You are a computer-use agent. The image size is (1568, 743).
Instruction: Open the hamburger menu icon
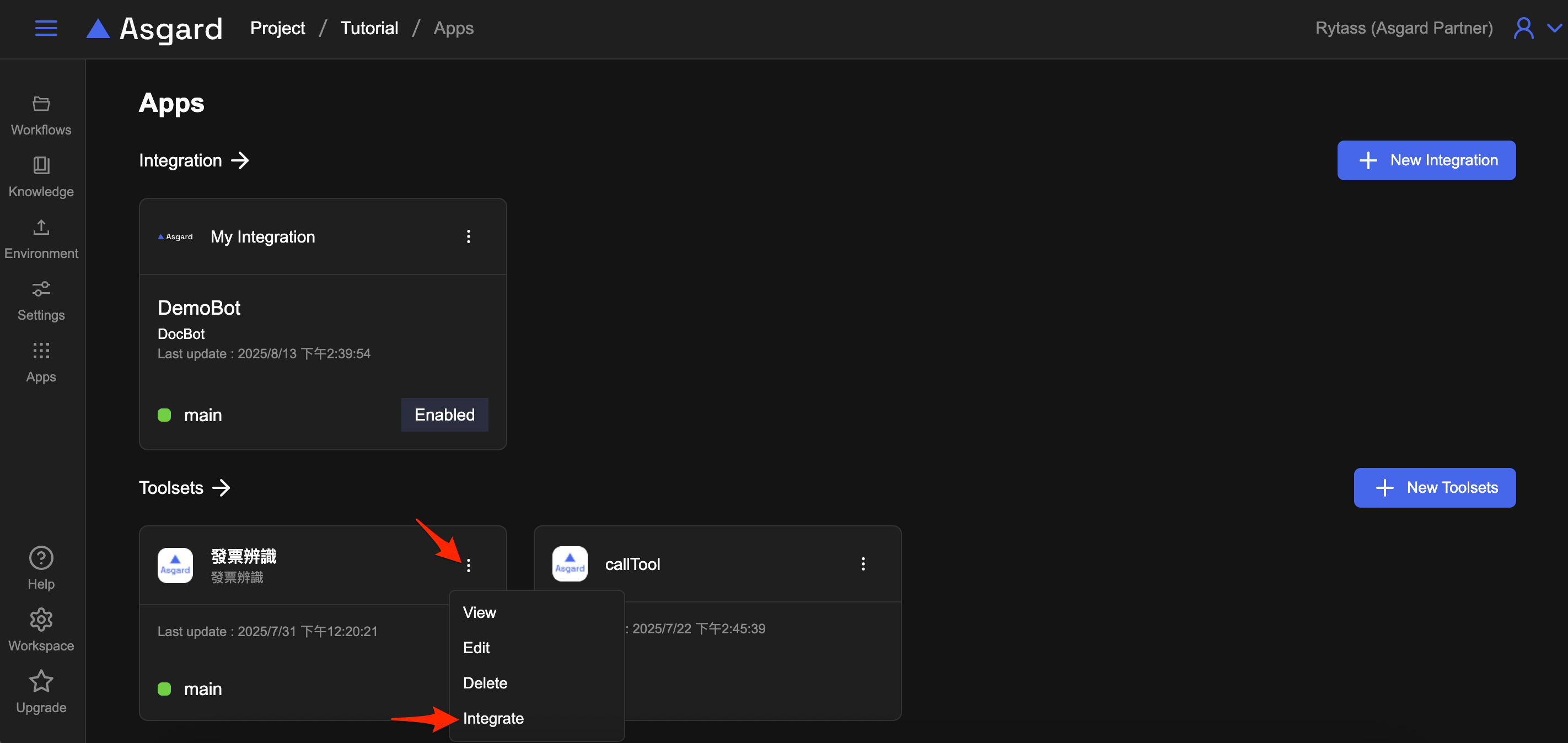tap(46, 28)
